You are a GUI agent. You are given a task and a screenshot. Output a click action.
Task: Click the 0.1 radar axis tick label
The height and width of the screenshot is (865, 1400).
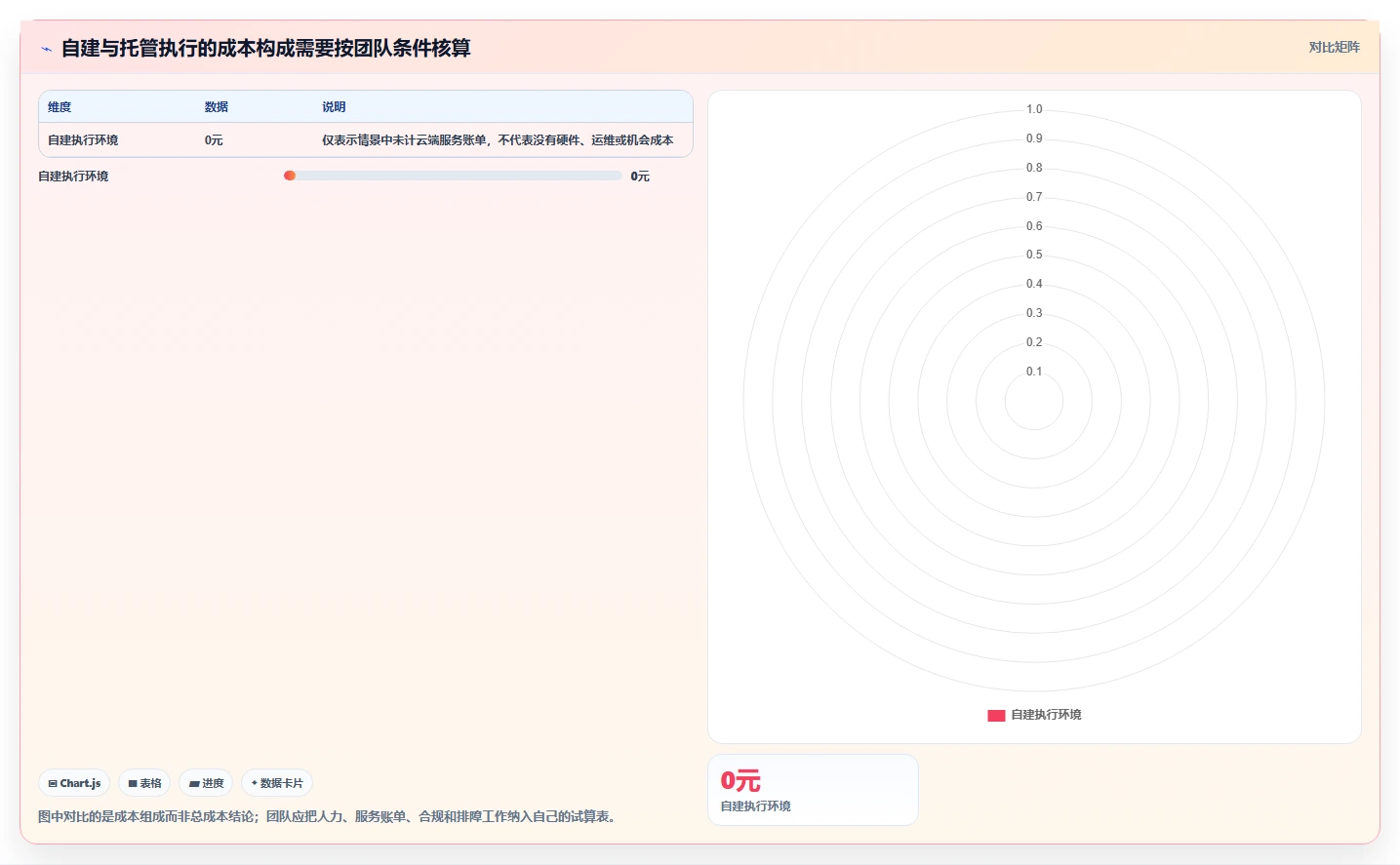coord(1034,372)
